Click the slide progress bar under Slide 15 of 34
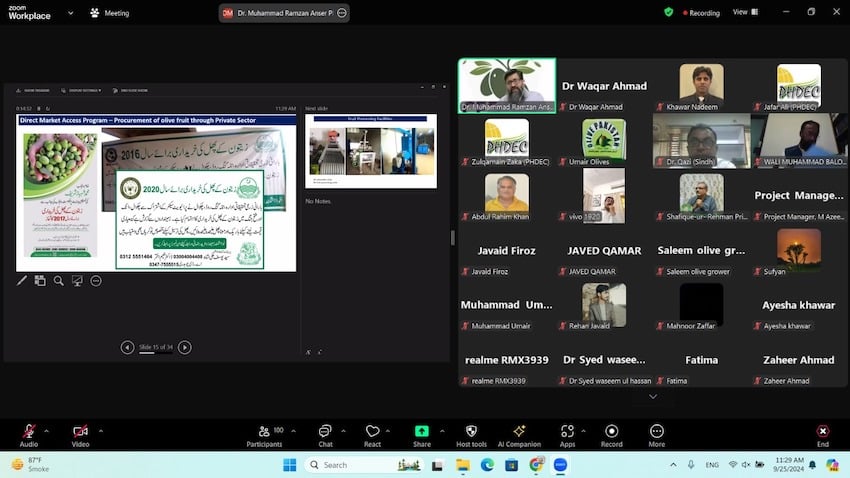 point(156,352)
